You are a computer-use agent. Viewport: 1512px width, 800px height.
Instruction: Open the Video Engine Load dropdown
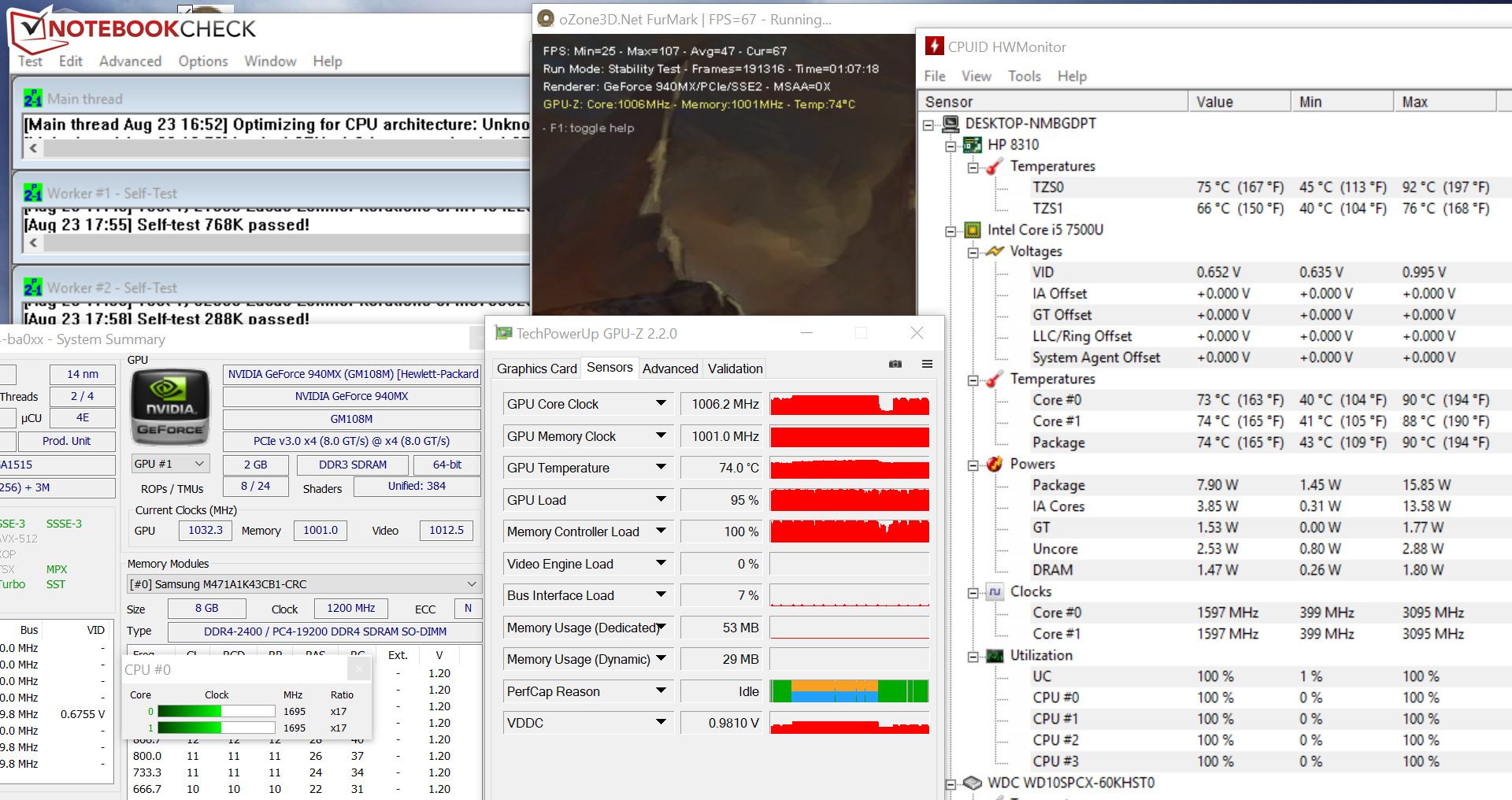tap(661, 563)
